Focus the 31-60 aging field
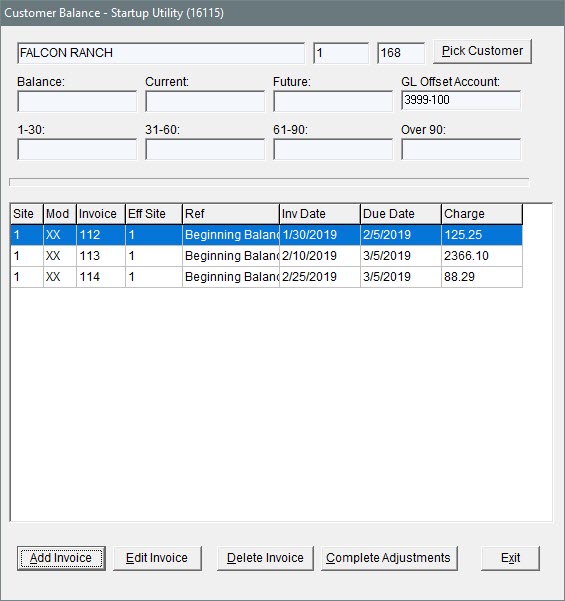The height and width of the screenshot is (601, 565). coord(205,149)
